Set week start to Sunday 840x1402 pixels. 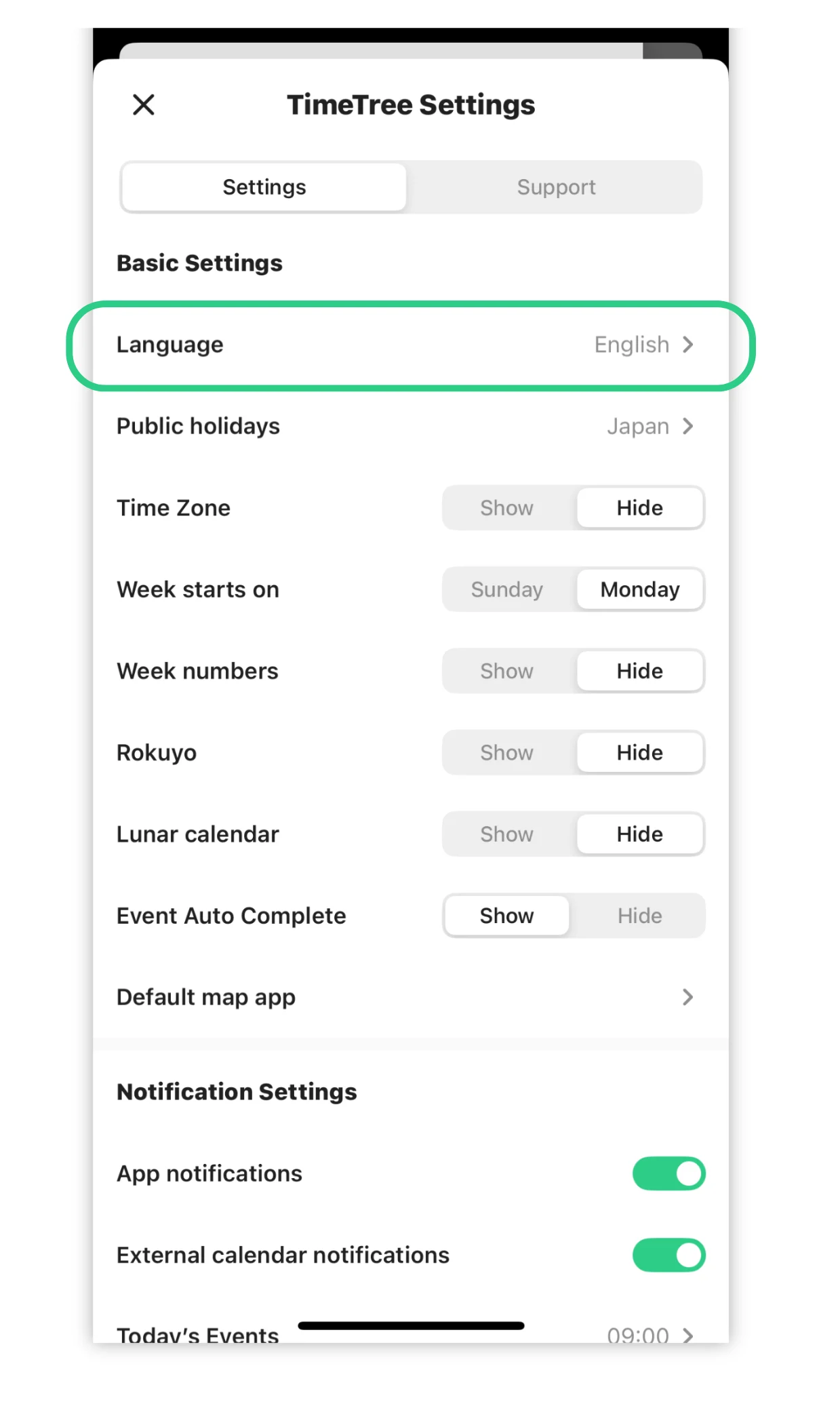coord(507,589)
